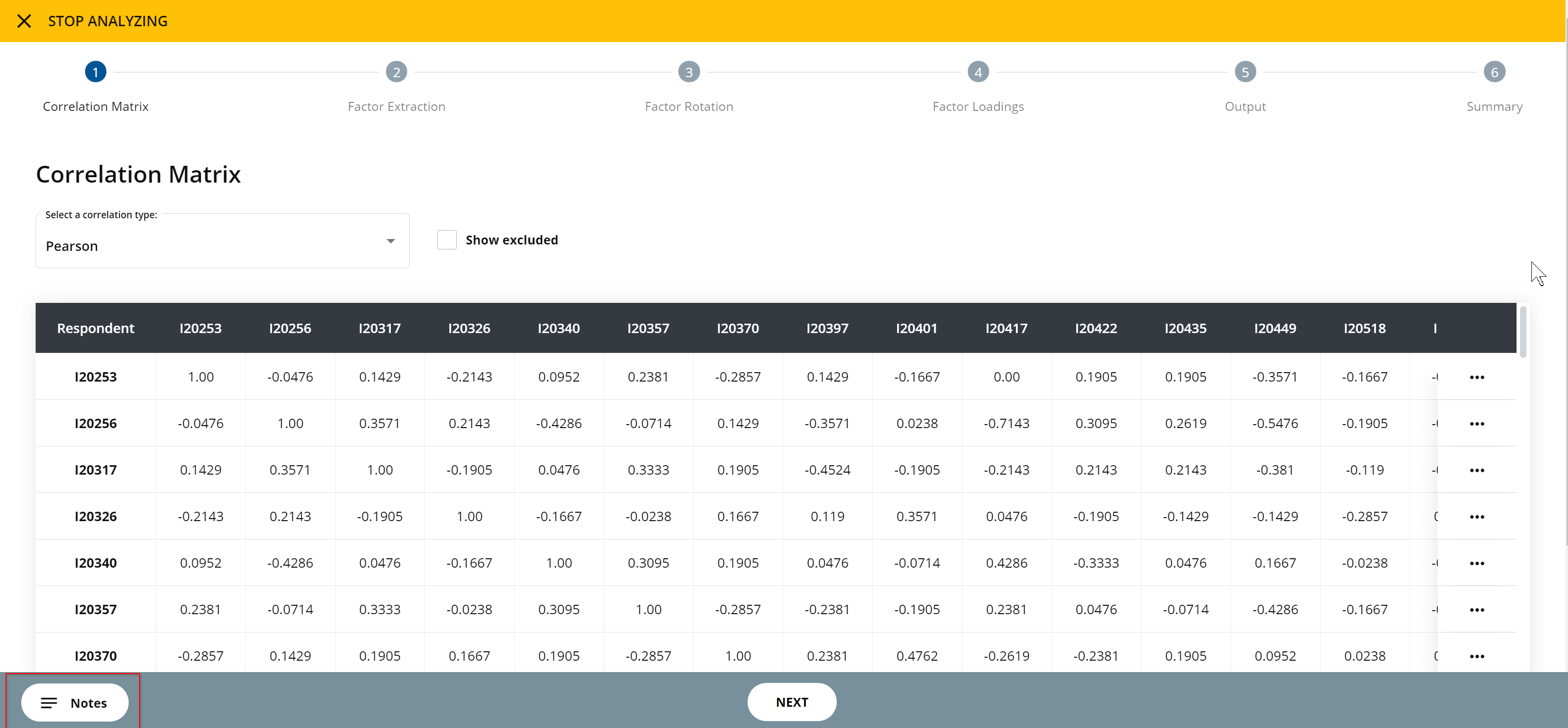The width and height of the screenshot is (1568, 728).
Task: Click the table's vertical scrollbar thumb
Action: click(x=1523, y=332)
